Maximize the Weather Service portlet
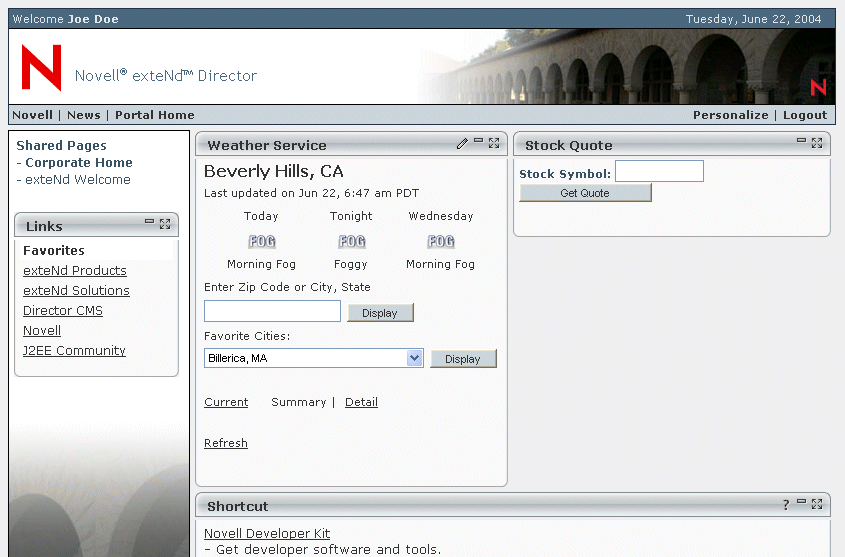The width and height of the screenshot is (845, 557). (494, 143)
